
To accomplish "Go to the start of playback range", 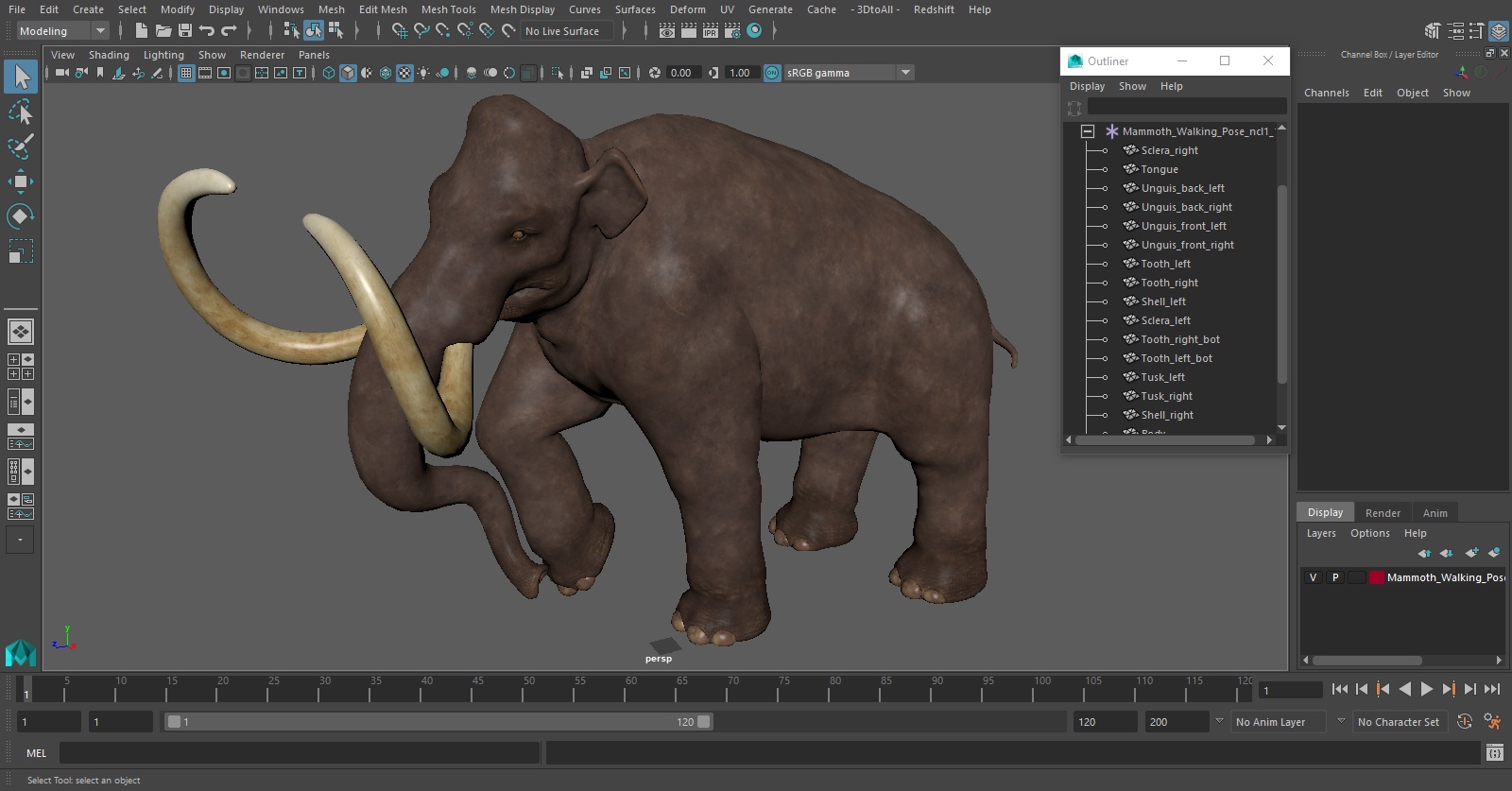I will 1340,689.
